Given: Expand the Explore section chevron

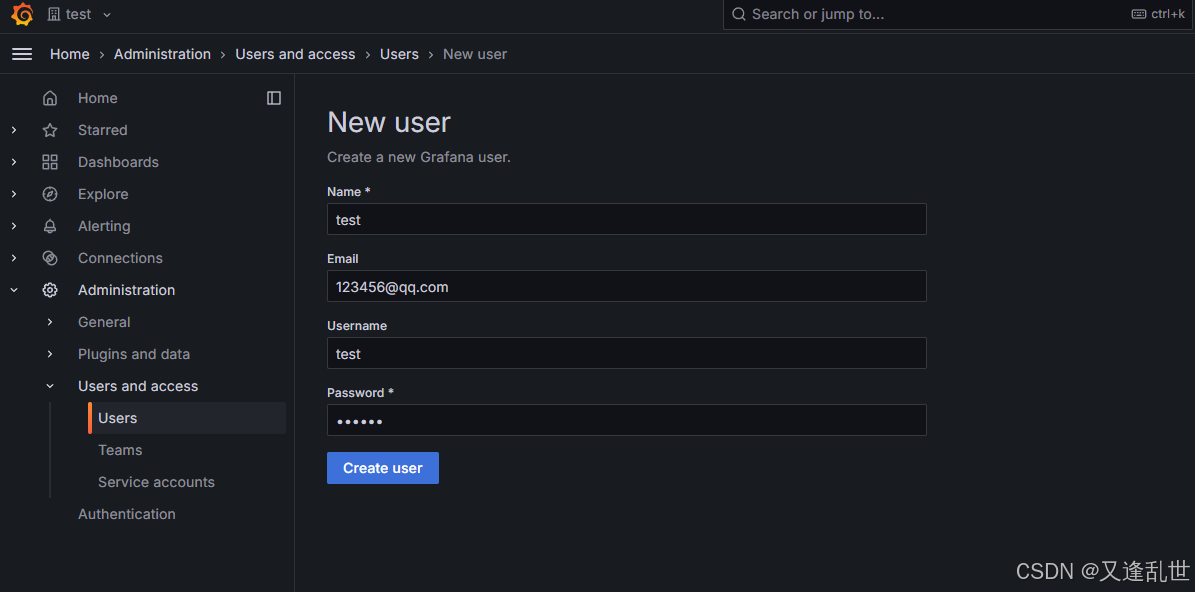Looking at the screenshot, I should click(x=14, y=194).
